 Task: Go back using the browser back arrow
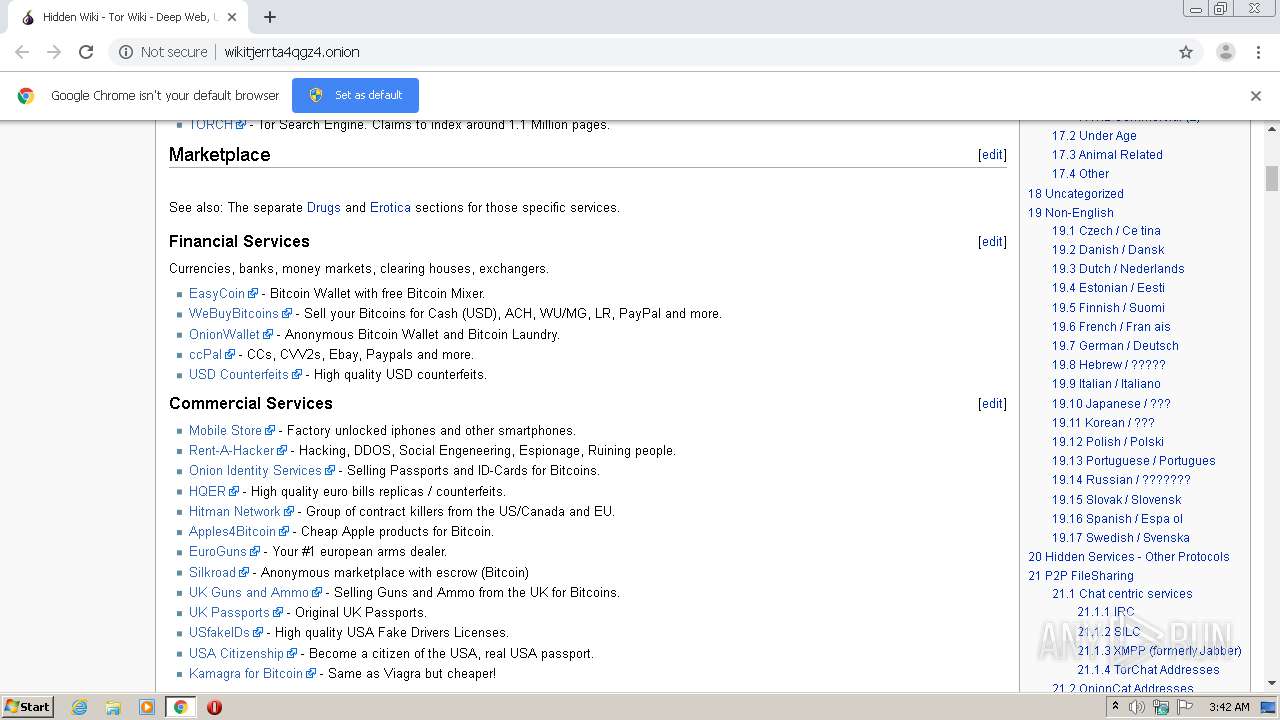pos(22,52)
